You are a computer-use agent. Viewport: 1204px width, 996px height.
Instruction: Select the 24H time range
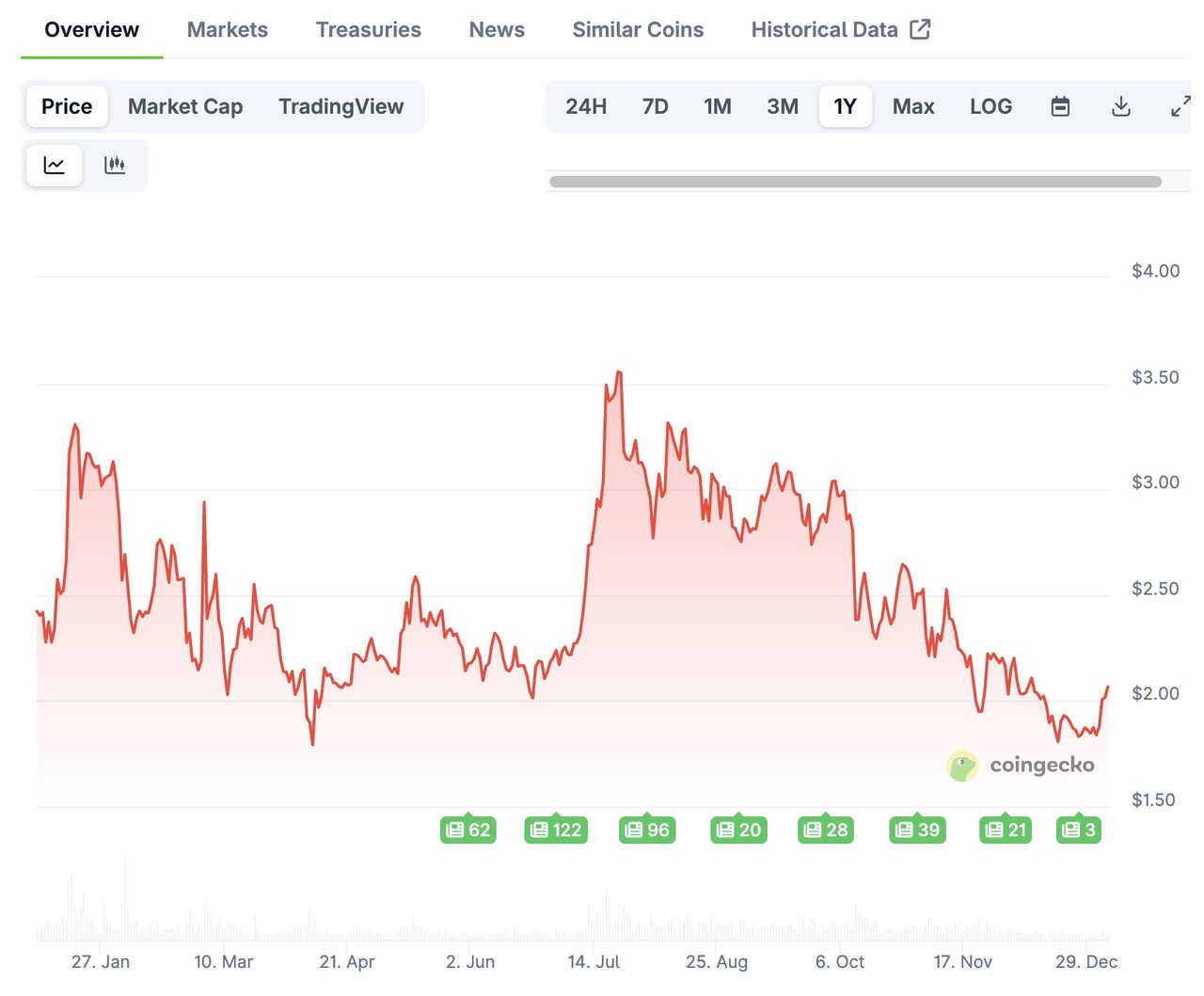[586, 106]
